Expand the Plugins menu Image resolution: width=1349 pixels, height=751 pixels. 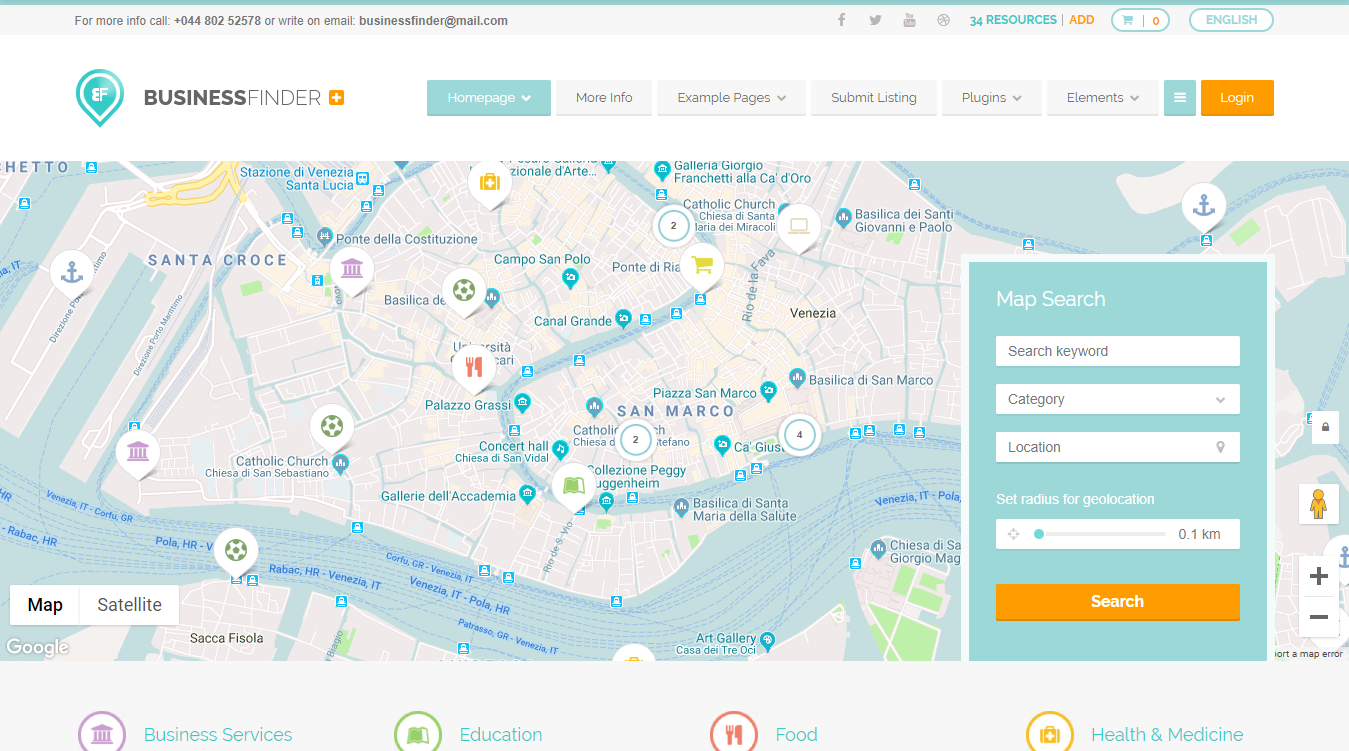pos(992,98)
